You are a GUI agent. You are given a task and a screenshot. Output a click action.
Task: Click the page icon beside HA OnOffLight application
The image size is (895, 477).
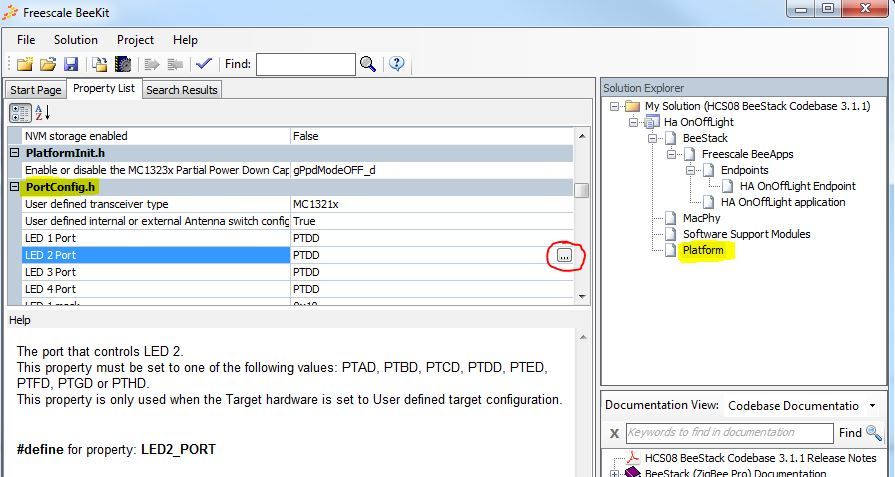[708, 202]
